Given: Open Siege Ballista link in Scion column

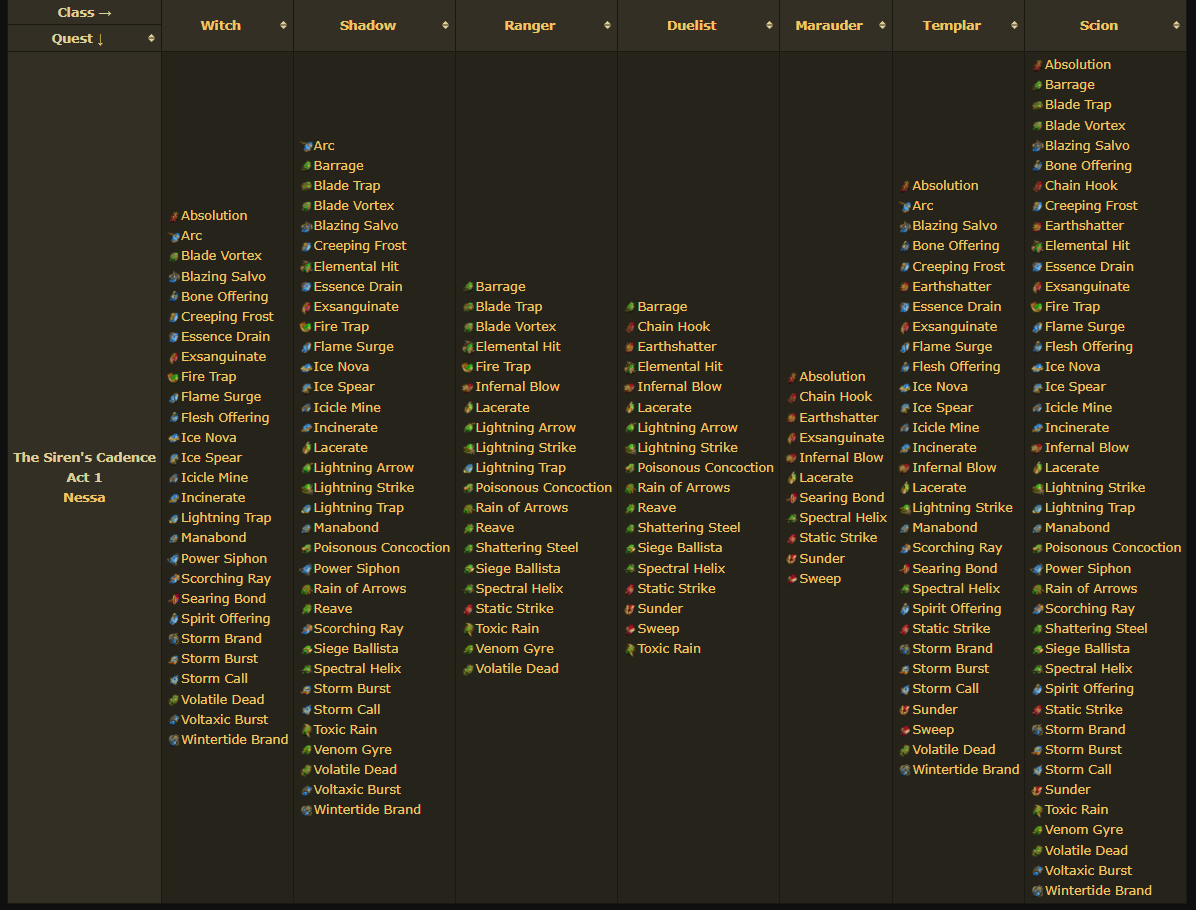Looking at the screenshot, I should (1087, 649).
